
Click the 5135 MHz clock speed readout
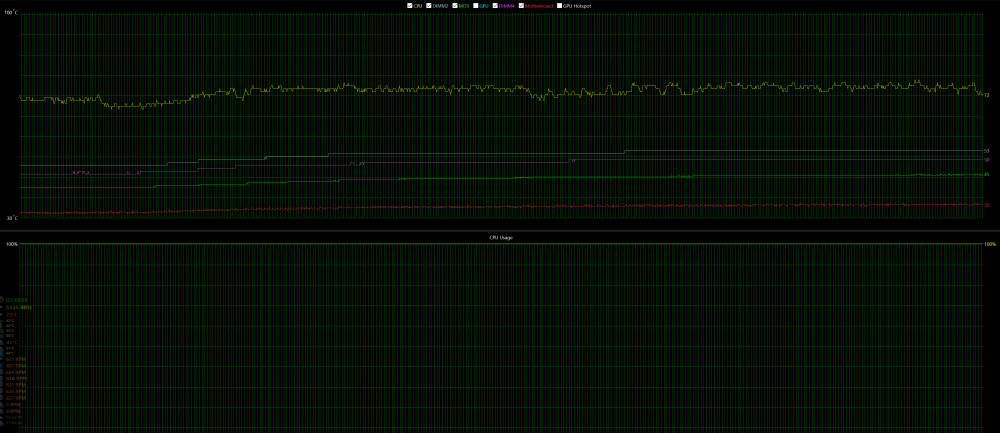[x=19, y=307]
